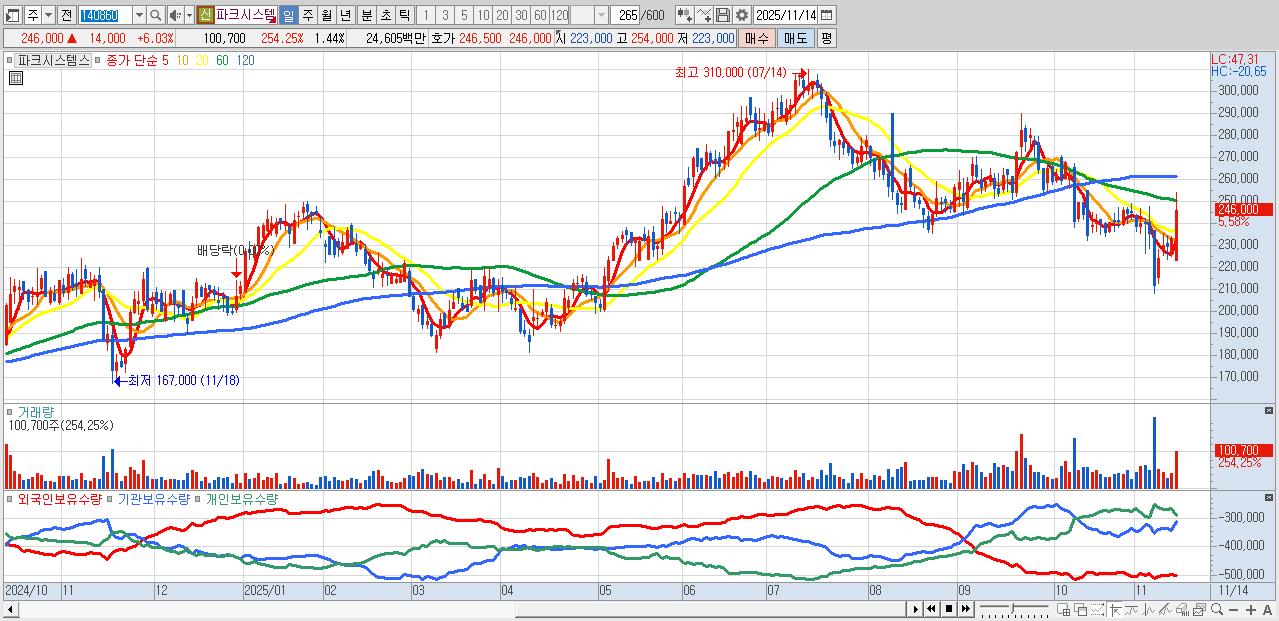This screenshot has width=1279, height=621.
Task: Click the stop button in bottom playback bar
Action: coord(949,609)
